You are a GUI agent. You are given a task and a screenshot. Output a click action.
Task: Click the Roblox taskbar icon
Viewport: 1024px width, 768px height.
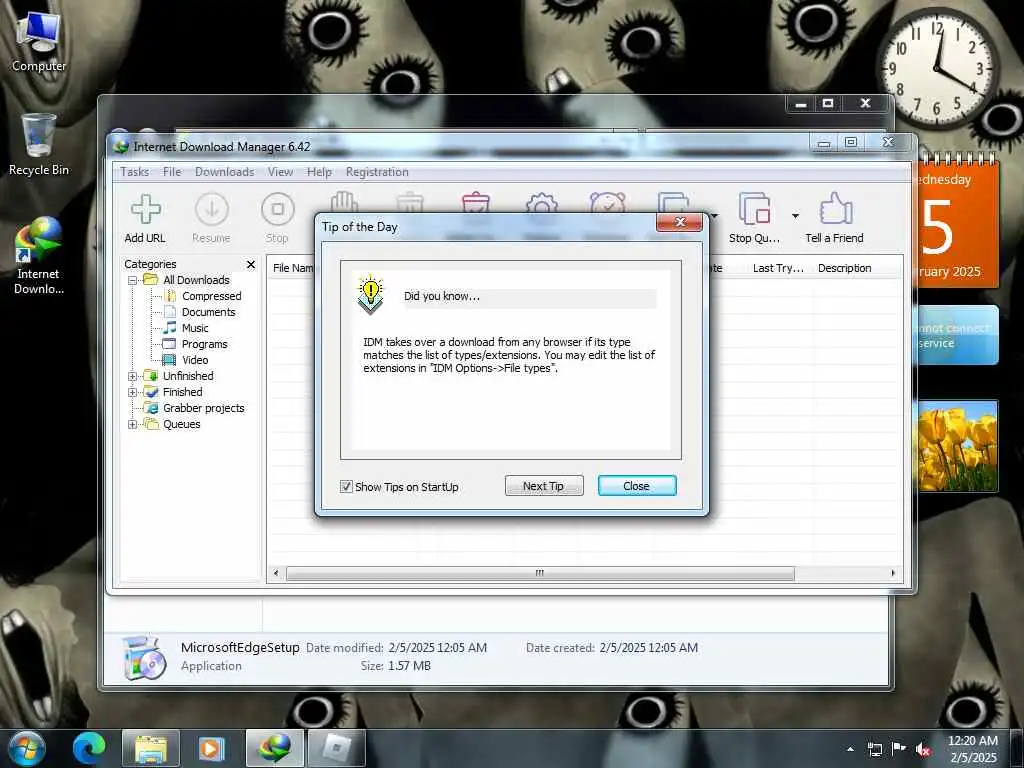pos(336,748)
